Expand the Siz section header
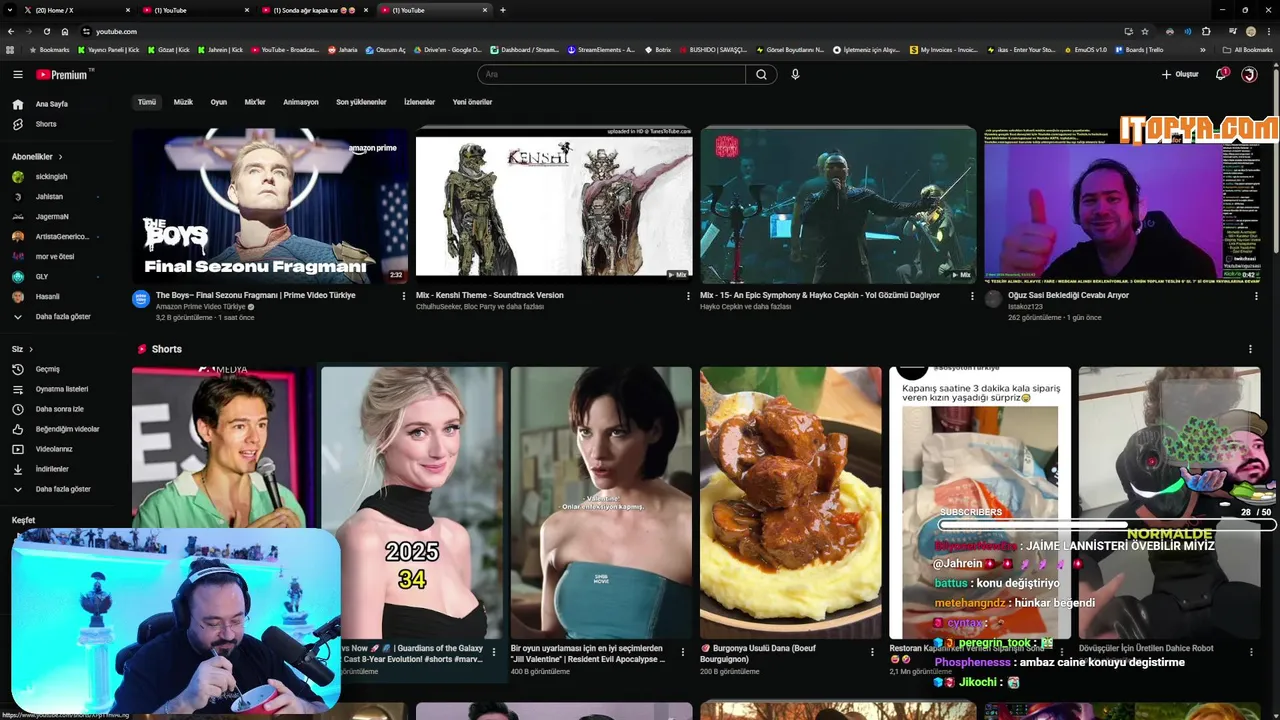1280x720 pixels. click(x=22, y=349)
